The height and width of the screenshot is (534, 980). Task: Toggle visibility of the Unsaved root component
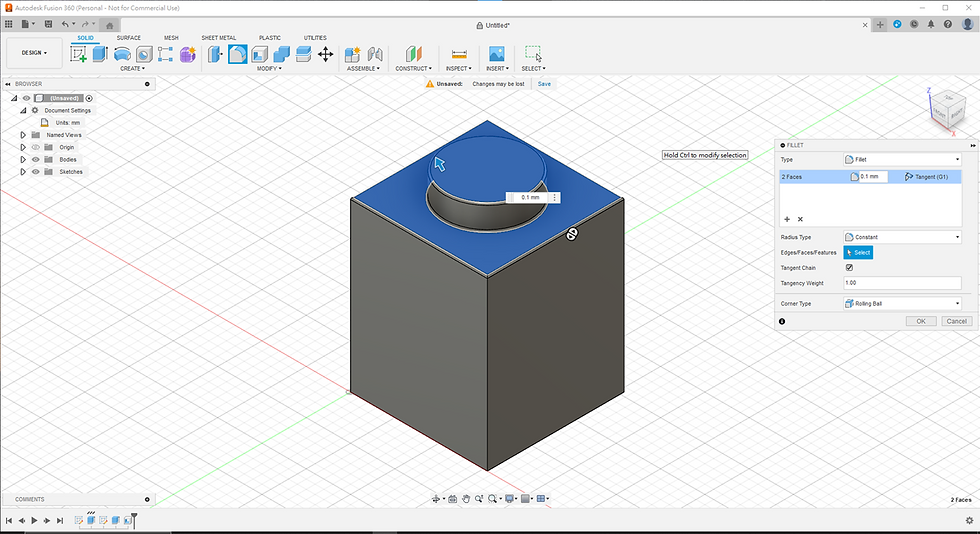coord(26,98)
